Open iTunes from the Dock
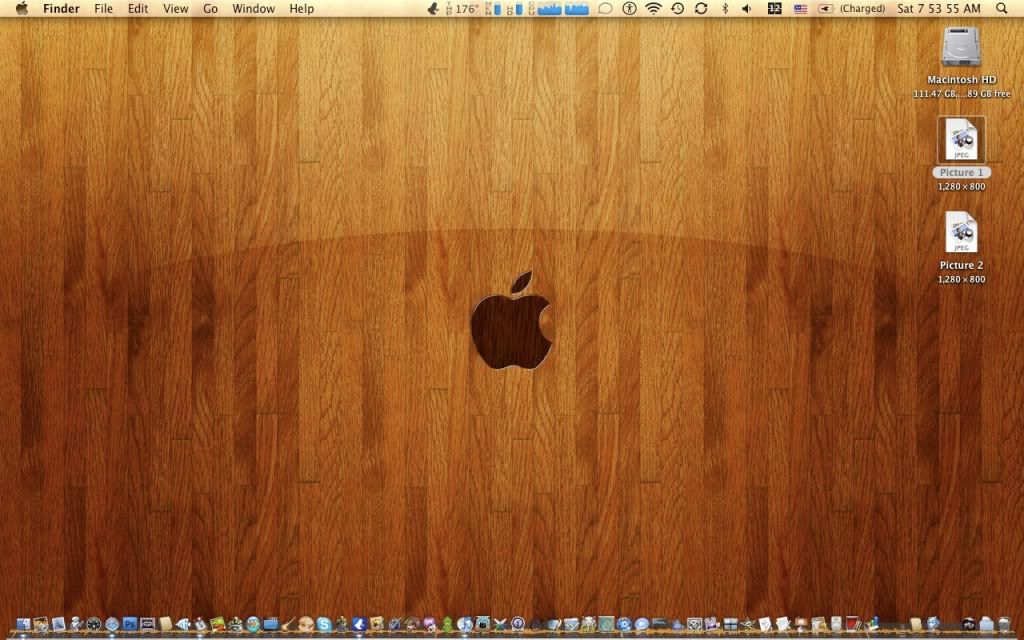Image resolution: width=1024 pixels, height=640 pixels. click(x=464, y=624)
